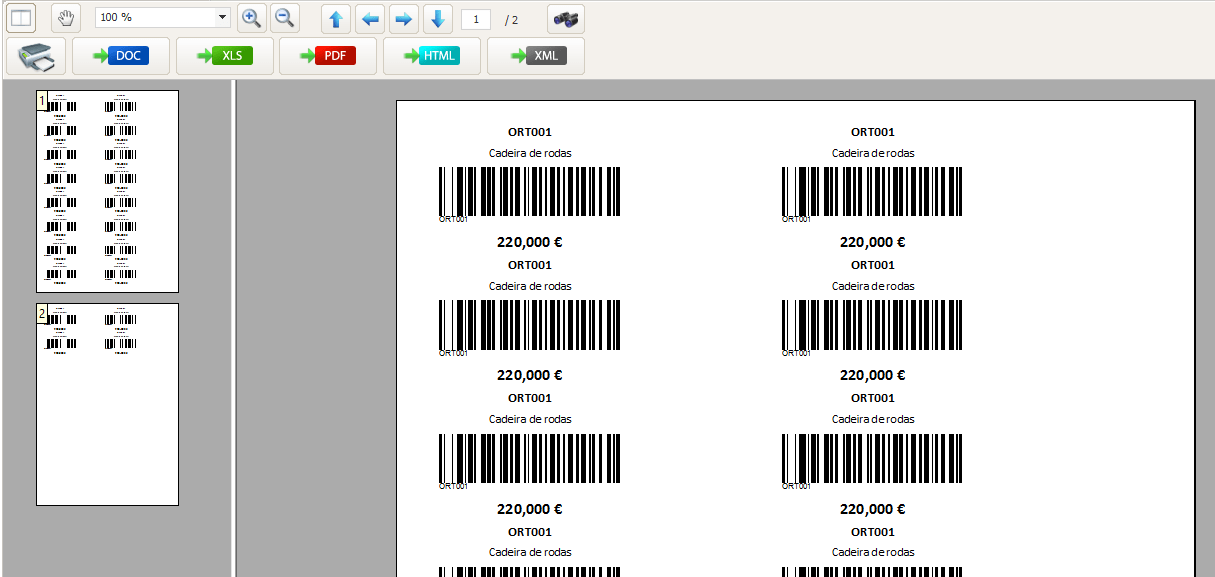This screenshot has width=1215, height=577.
Task: Go to next page with right arrow
Action: tap(403, 19)
